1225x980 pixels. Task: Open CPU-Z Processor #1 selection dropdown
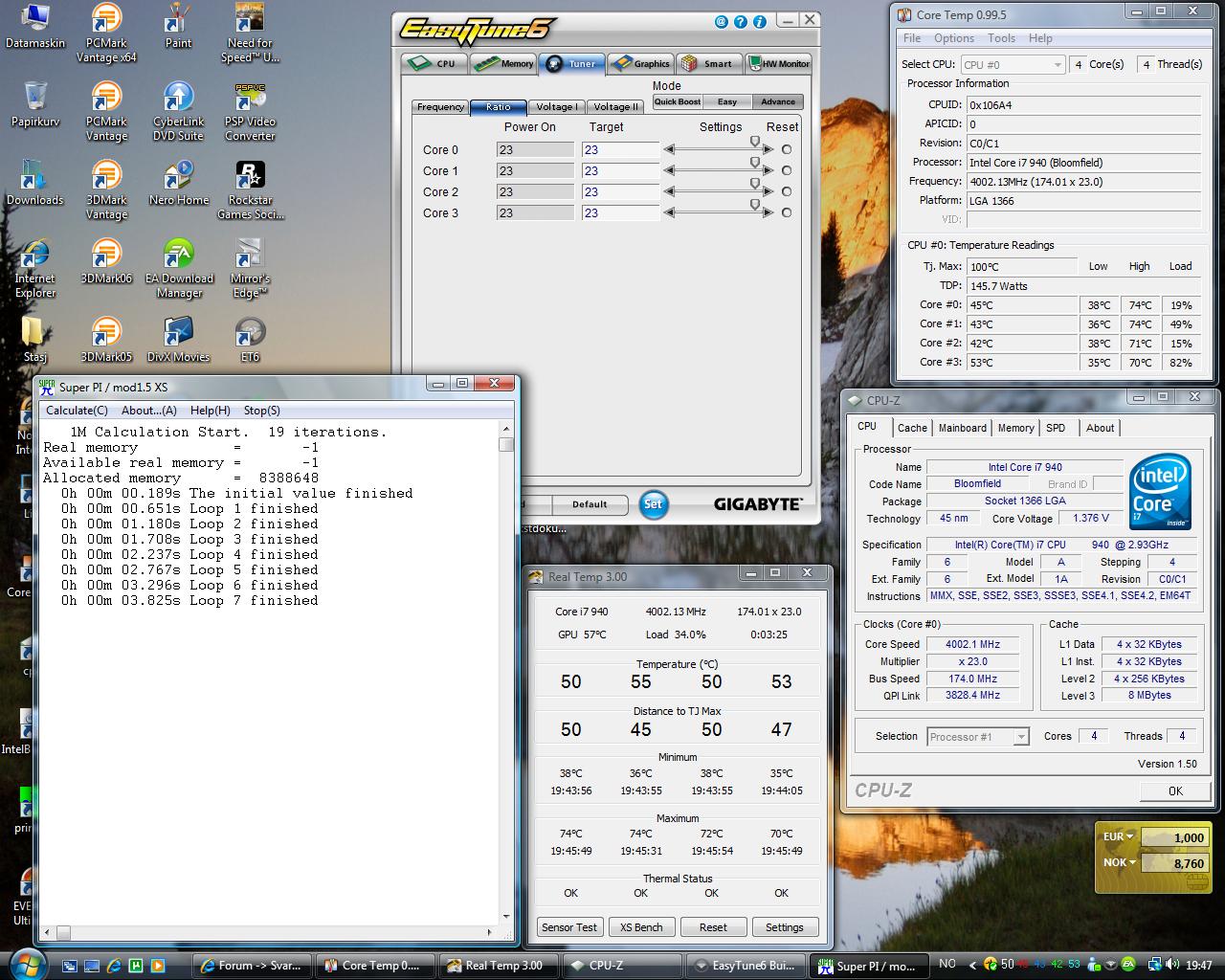(977, 736)
